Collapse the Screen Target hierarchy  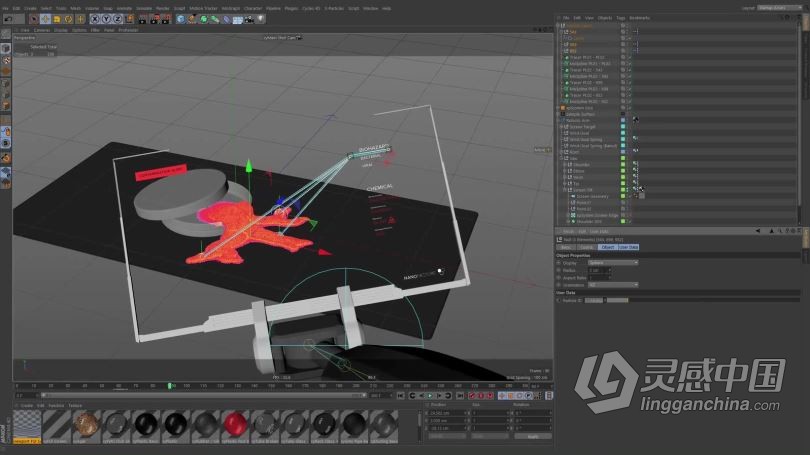[562, 127]
